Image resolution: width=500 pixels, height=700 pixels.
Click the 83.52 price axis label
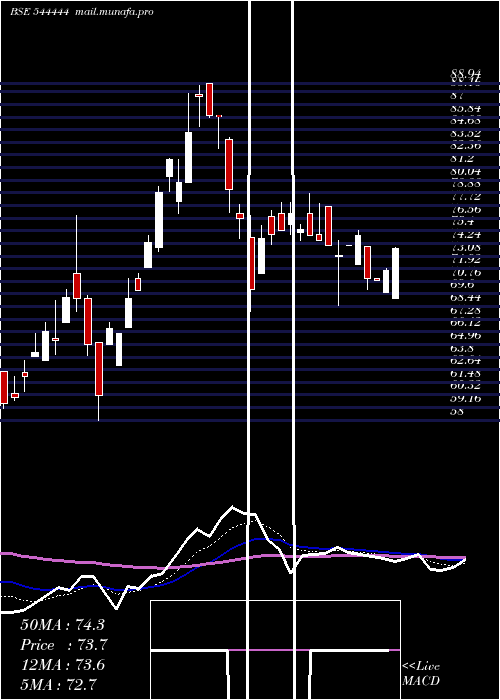pos(465,134)
